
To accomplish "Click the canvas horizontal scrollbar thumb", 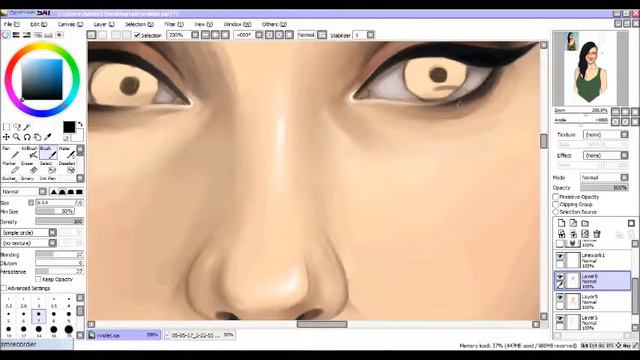I will tap(322, 324).
